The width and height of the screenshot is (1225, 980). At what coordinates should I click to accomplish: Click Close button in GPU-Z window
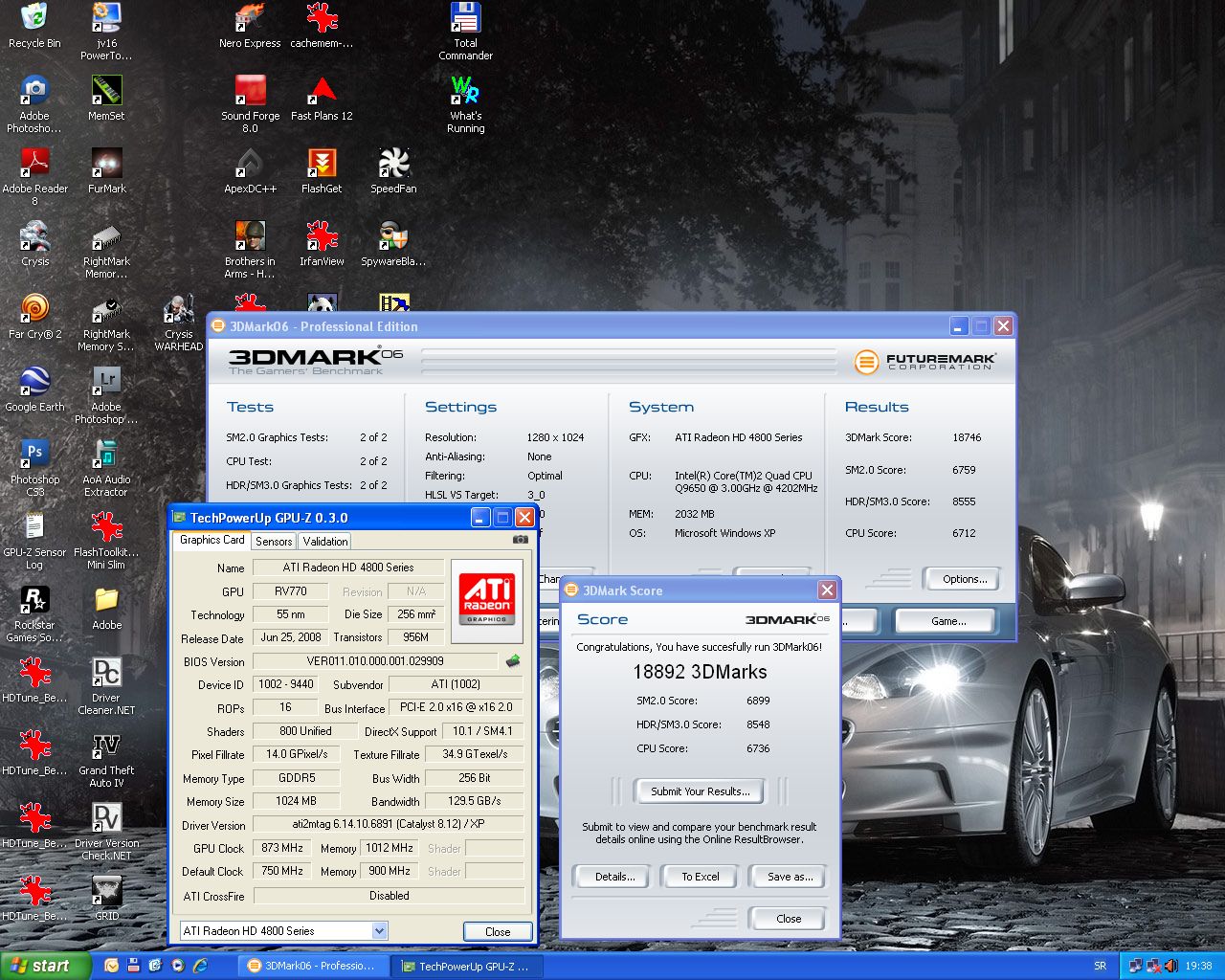pyautogui.click(x=498, y=931)
